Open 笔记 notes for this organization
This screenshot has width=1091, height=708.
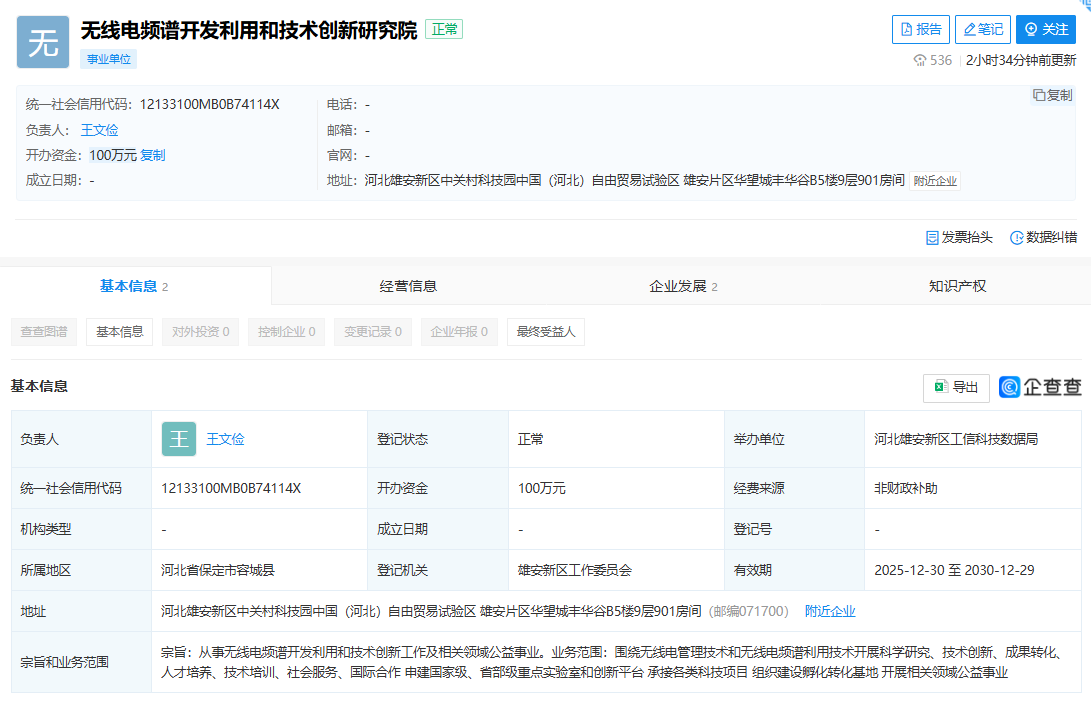pyautogui.click(x=982, y=30)
